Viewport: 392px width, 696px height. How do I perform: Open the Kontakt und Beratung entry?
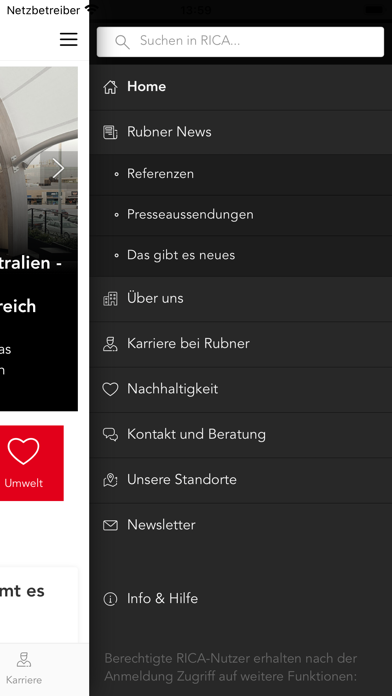(241, 435)
